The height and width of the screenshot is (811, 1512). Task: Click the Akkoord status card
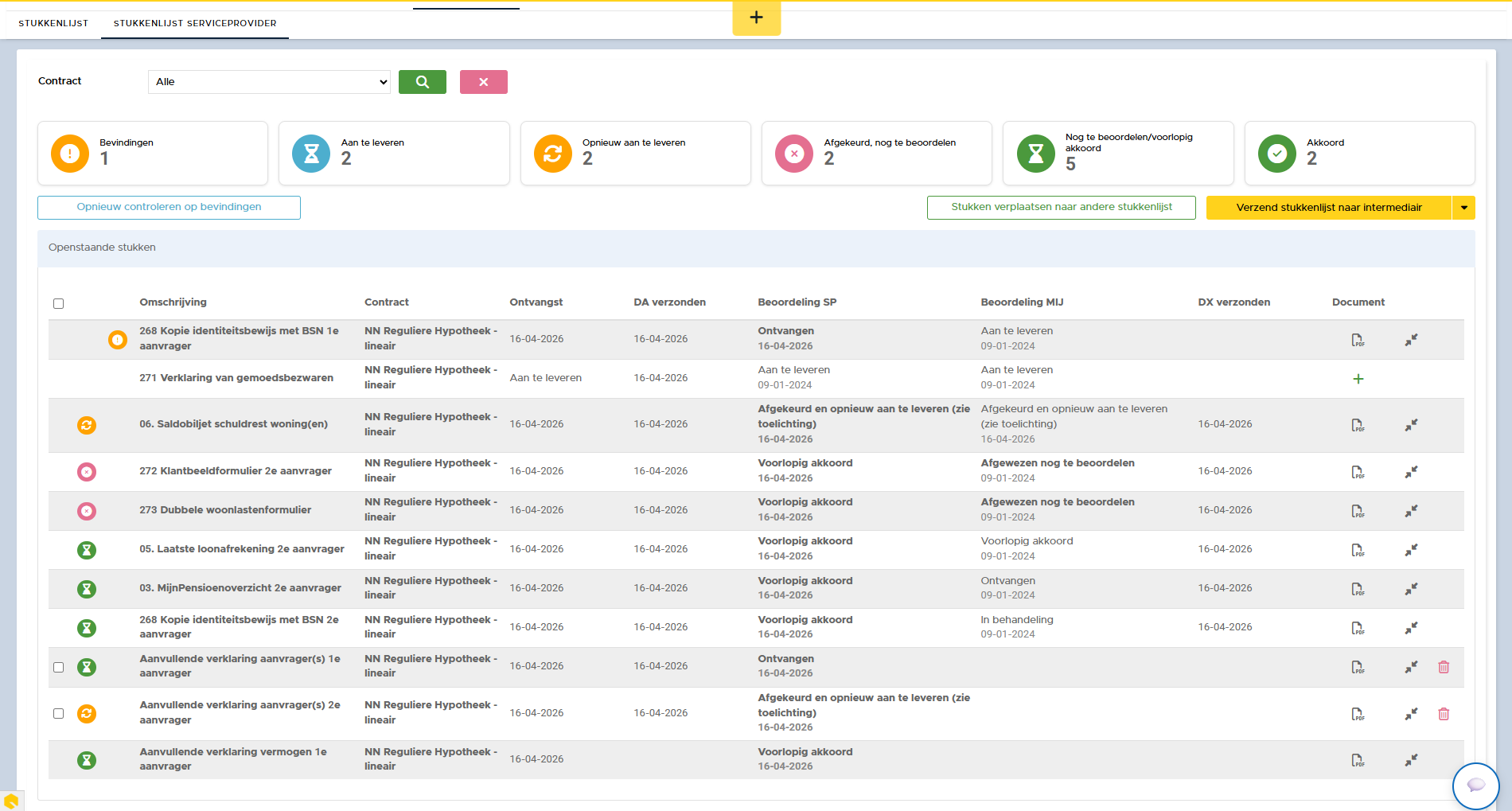tap(1358, 153)
